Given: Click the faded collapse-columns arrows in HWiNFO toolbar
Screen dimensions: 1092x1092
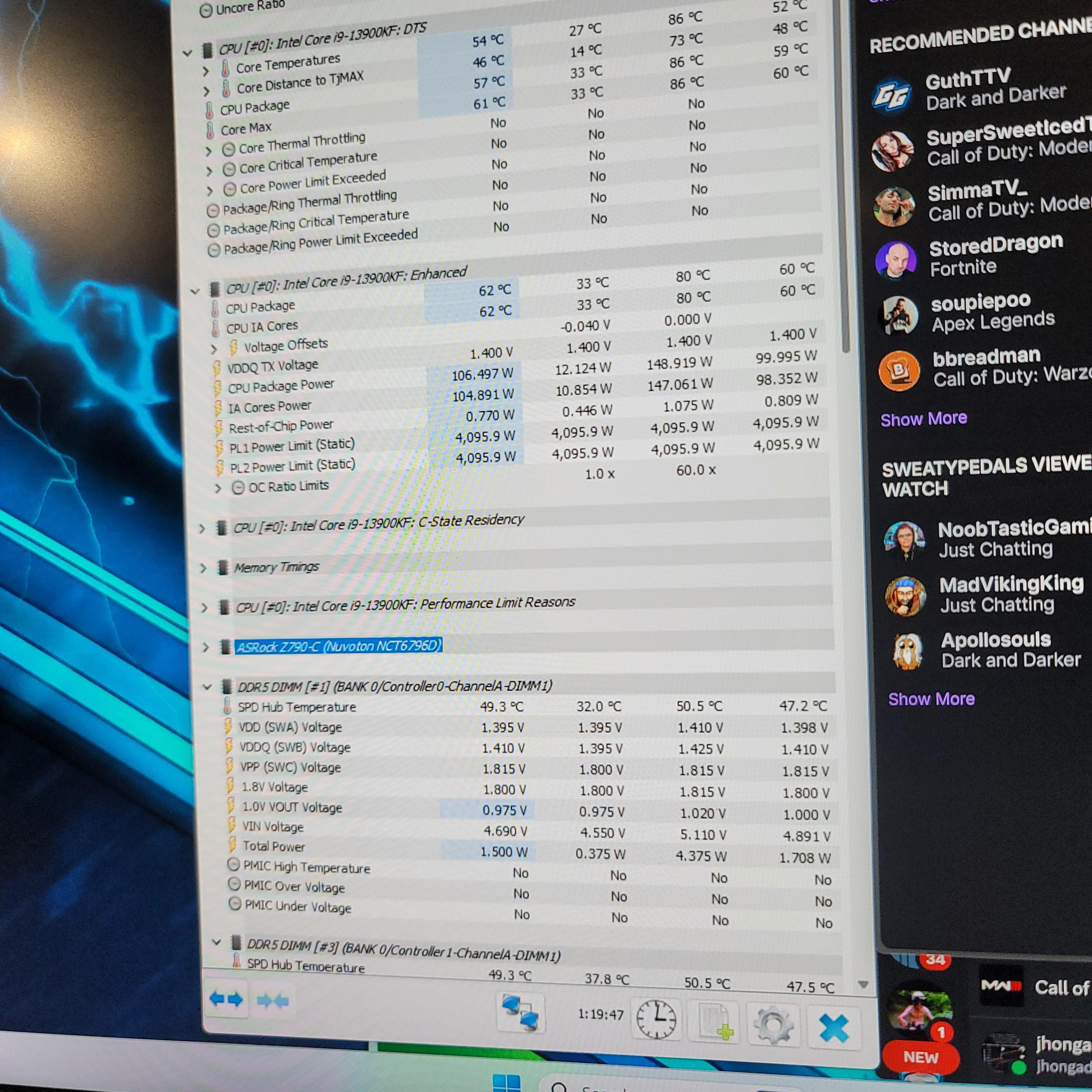Looking at the screenshot, I should [272, 1001].
